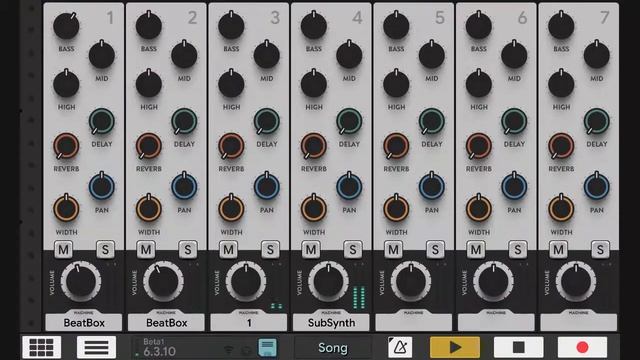Screen dimensions: 640x360
Task: Click the channel 3 volume knob
Action: point(246,282)
